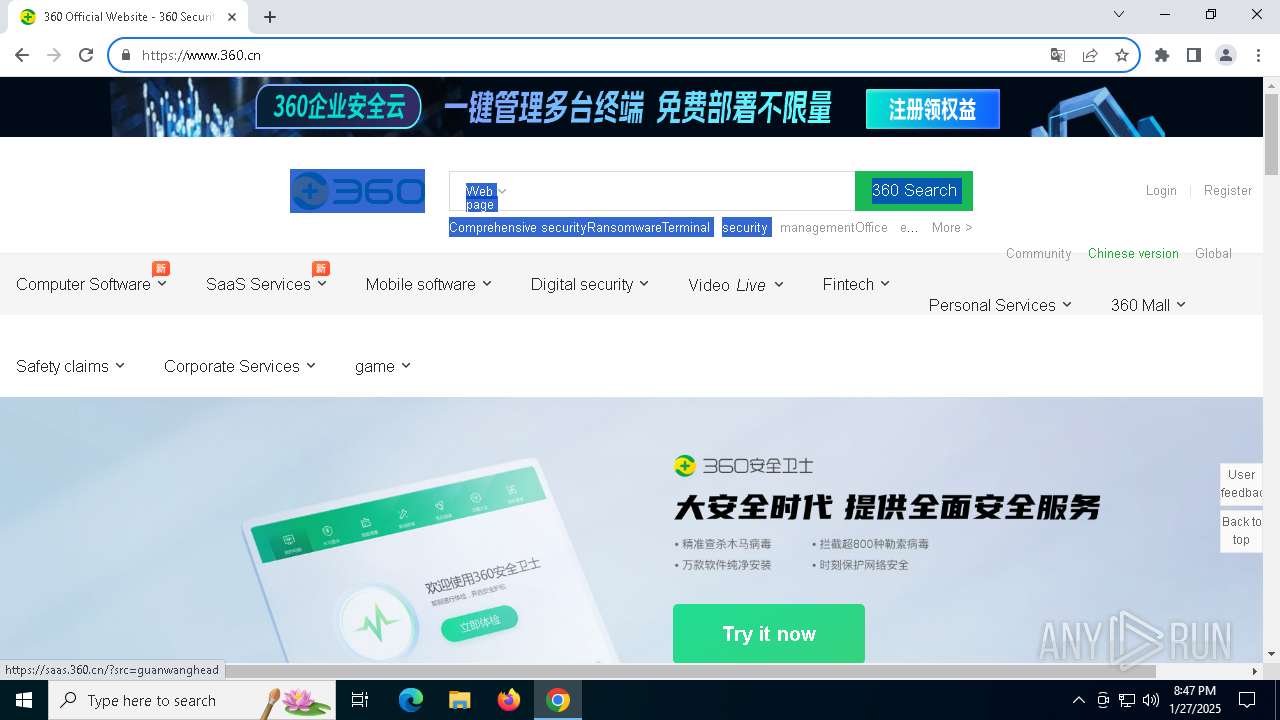Viewport: 1280px width, 720px height.
Task: Click the Register link
Action: (1228, 190)
